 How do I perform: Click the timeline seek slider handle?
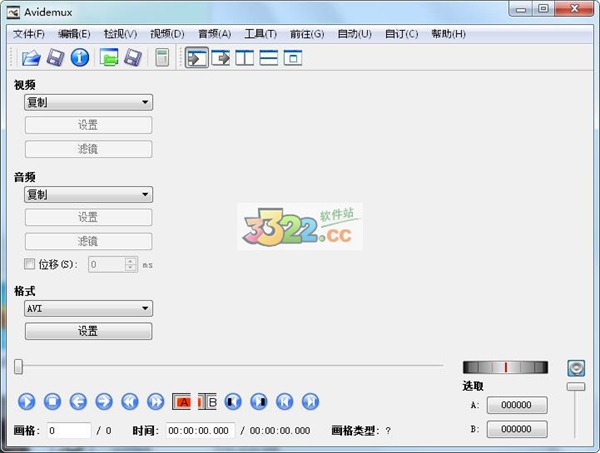pos(18,366)
